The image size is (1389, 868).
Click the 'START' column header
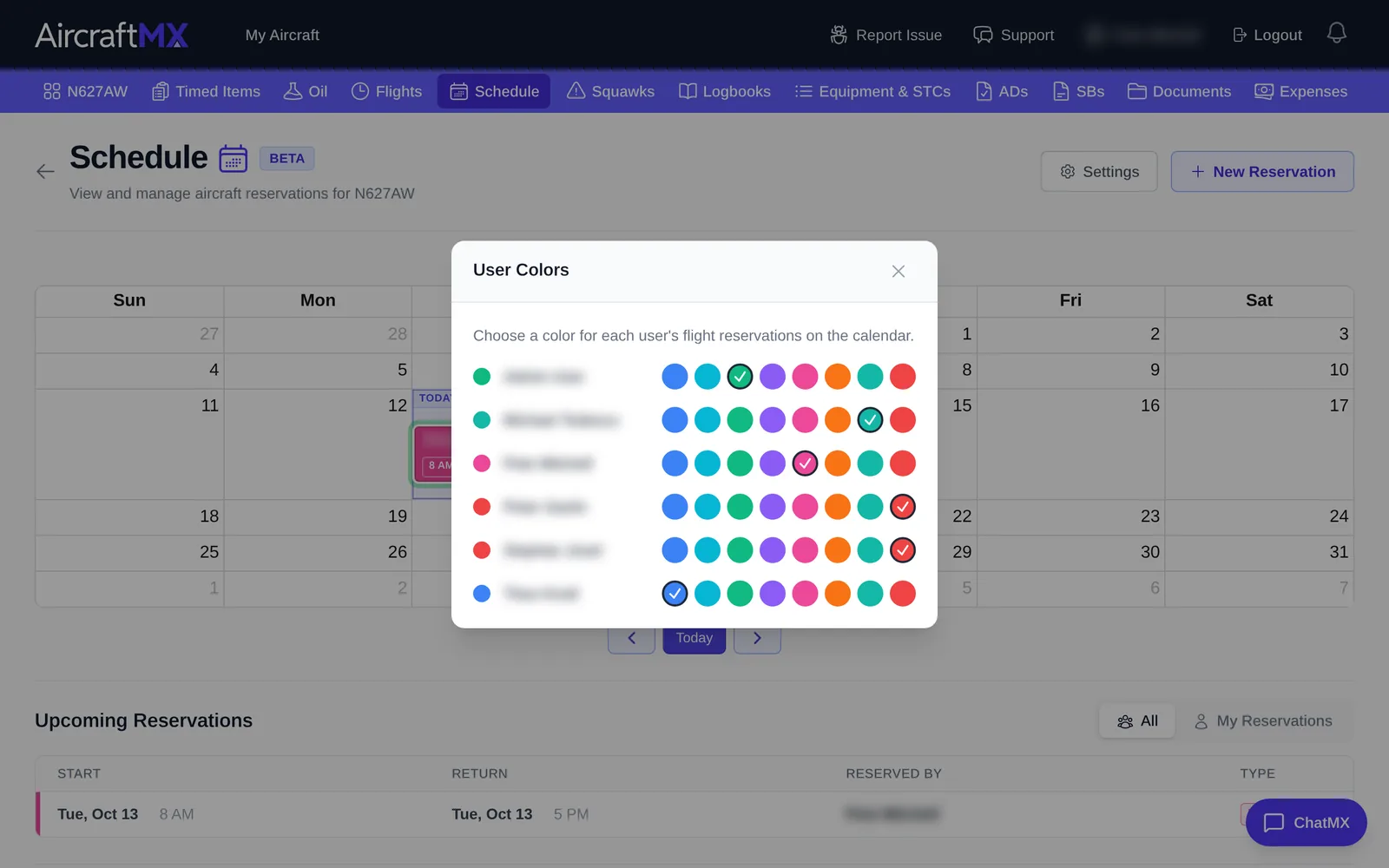coord(79,773)
